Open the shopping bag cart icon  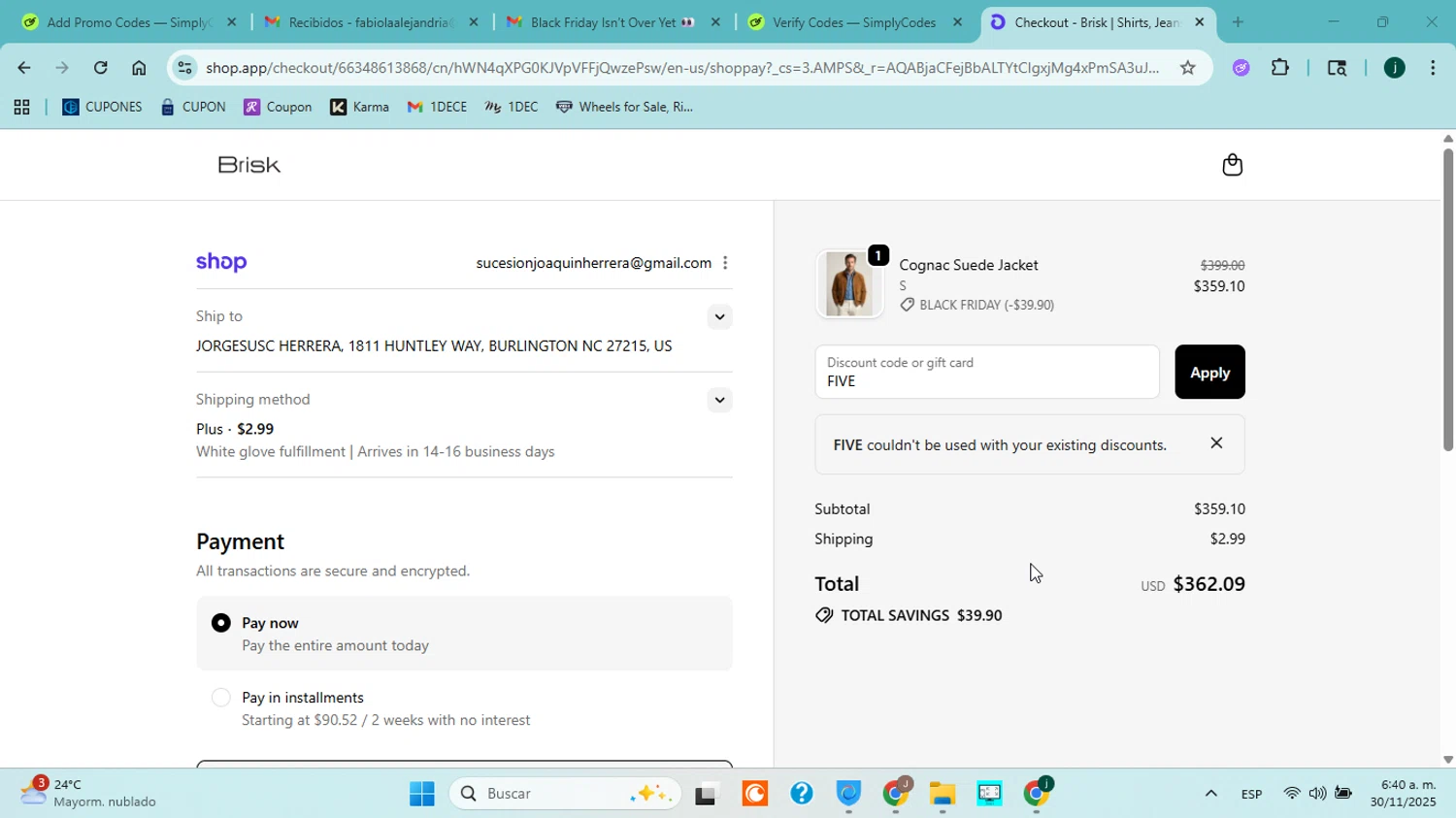click(1232, 165)
